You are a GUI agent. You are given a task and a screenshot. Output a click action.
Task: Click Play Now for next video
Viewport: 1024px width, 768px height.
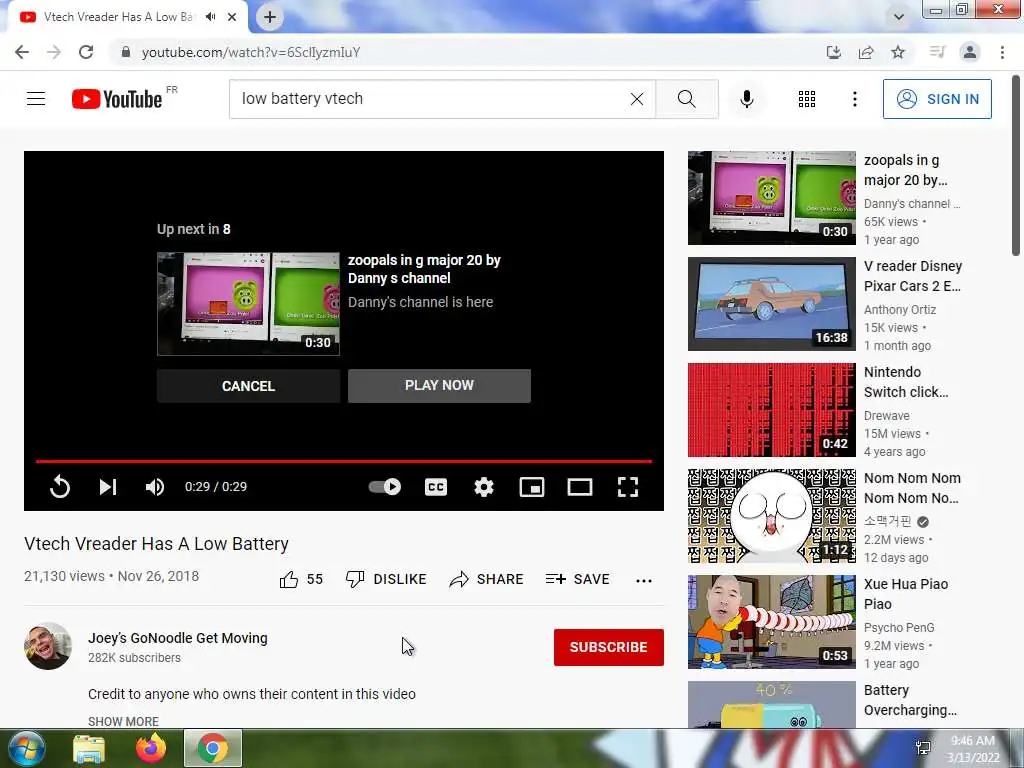tap(439, 385)
